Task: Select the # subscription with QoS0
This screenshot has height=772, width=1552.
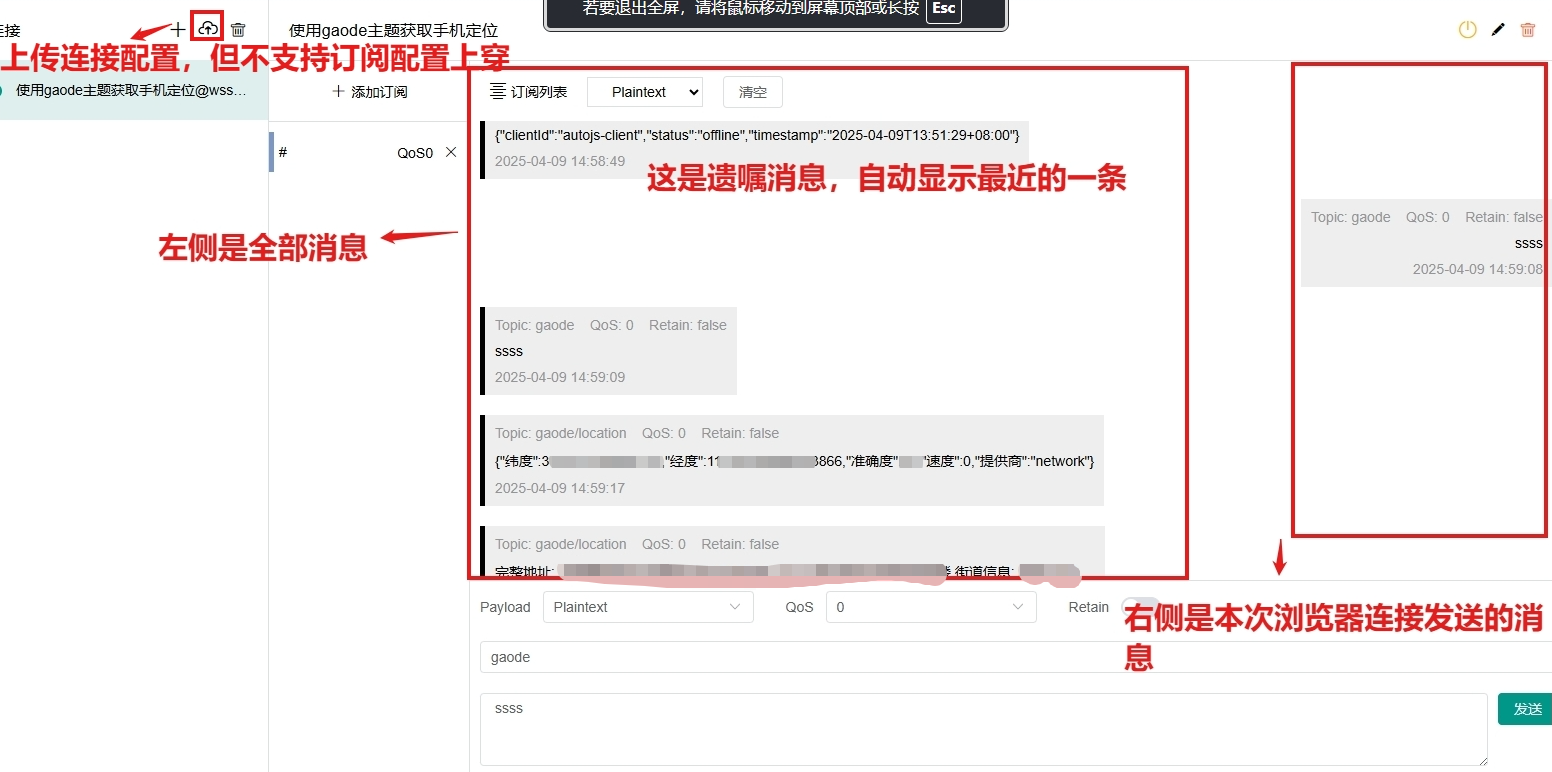Action: 350,153
